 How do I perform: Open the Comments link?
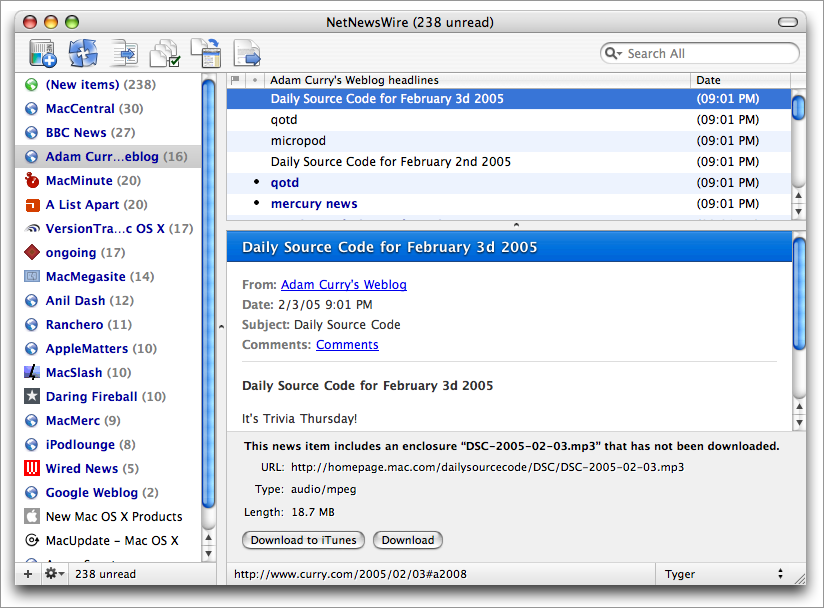pos(347,345)
